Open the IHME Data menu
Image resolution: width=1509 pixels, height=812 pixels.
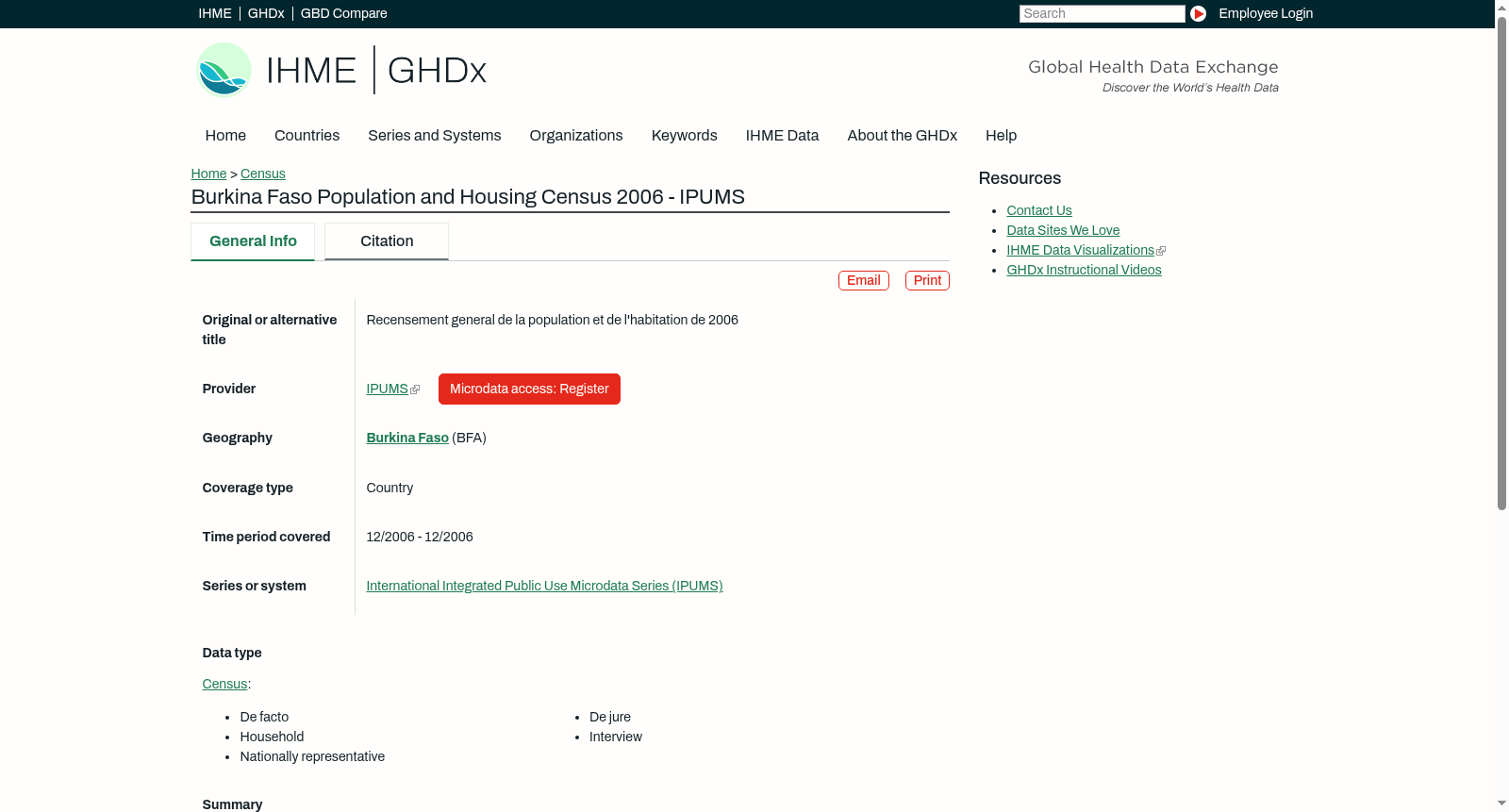pyautogui.click(x=783, y=136)
